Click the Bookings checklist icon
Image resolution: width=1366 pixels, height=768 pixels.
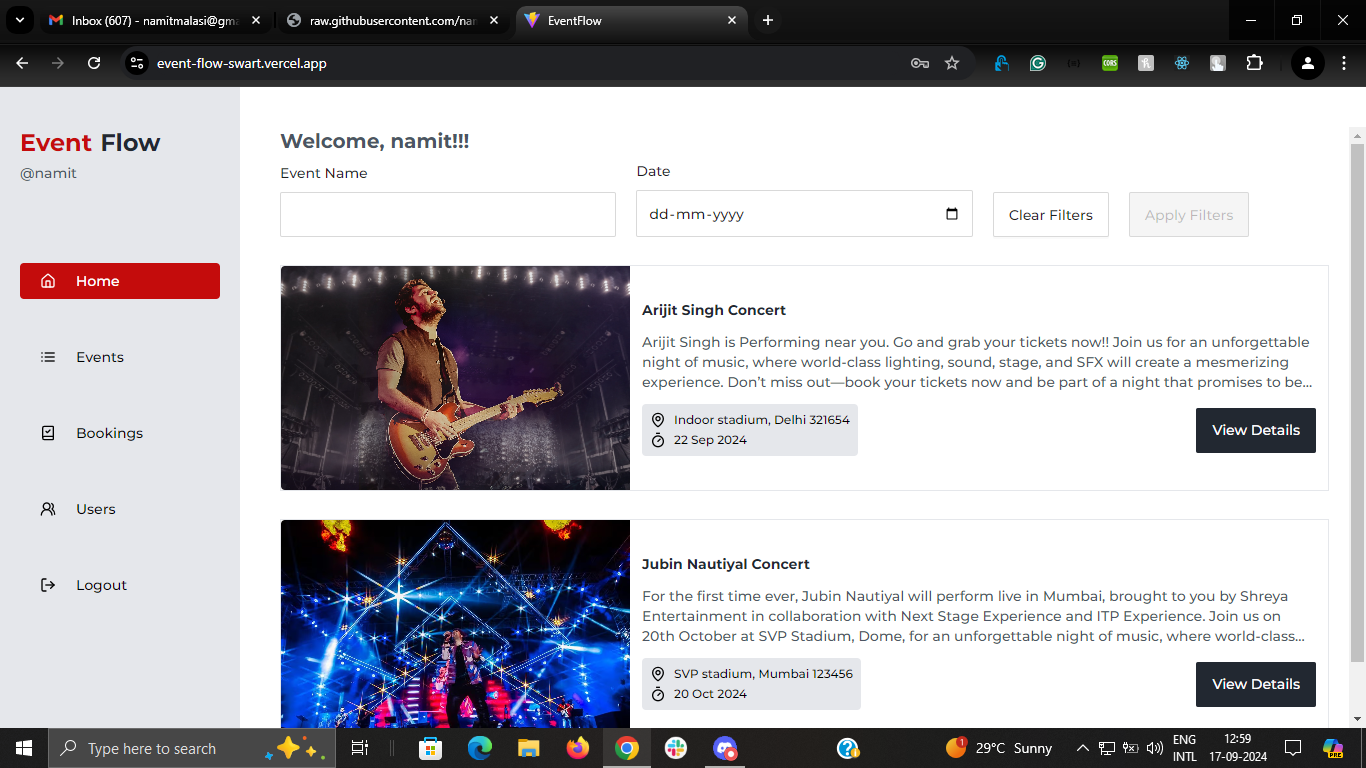coord(48,433)
